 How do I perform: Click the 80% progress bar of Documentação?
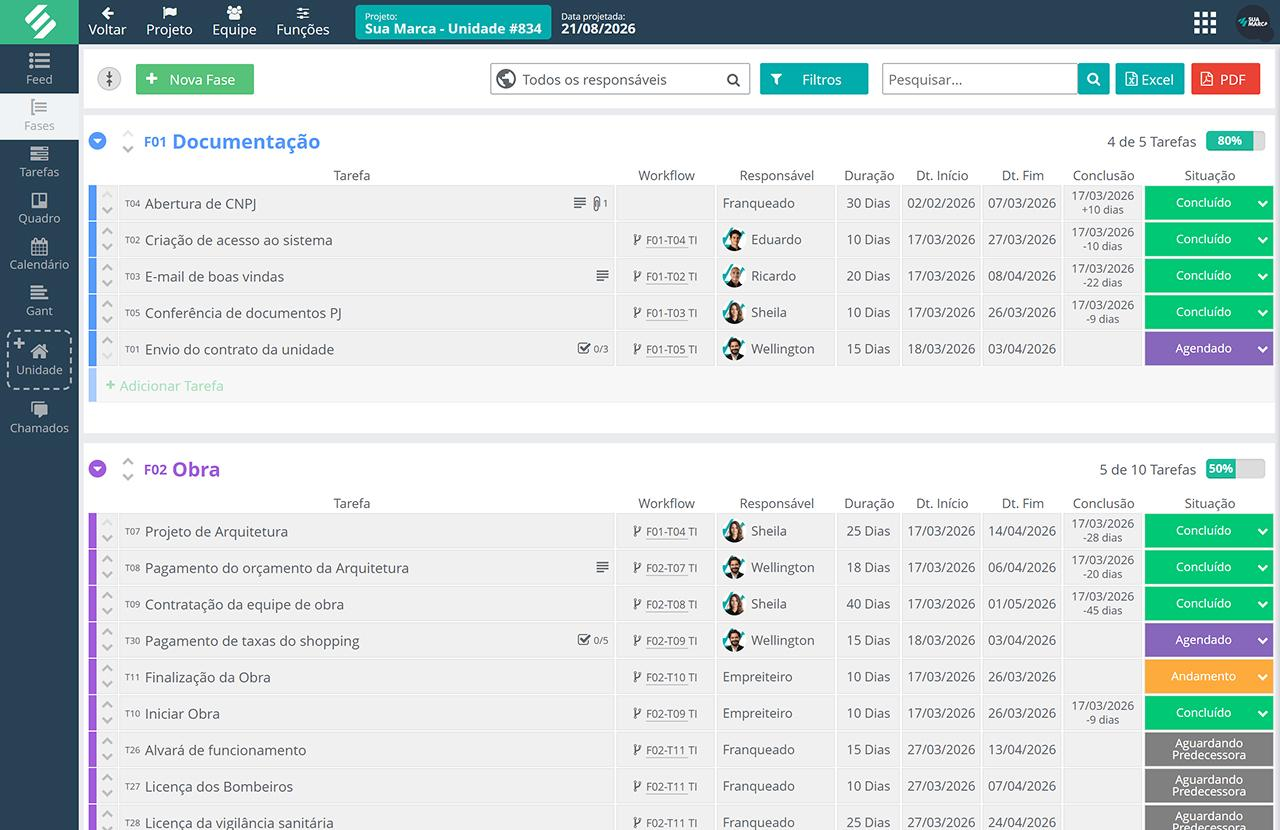coord(1234,141)
